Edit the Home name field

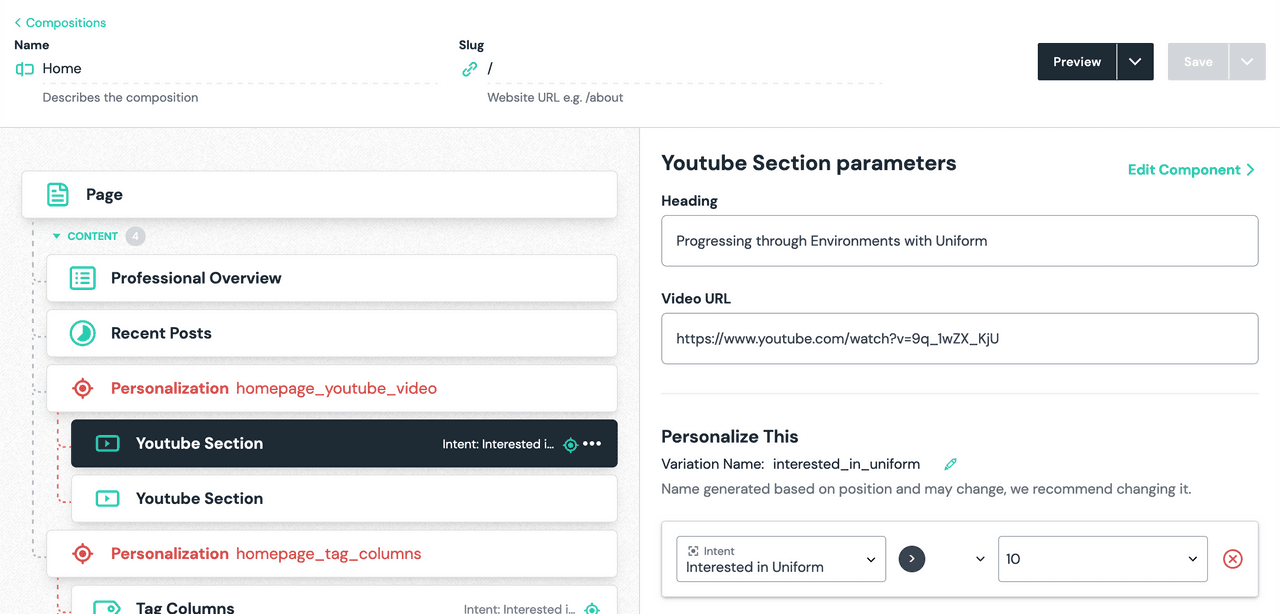tap(237, 69)
